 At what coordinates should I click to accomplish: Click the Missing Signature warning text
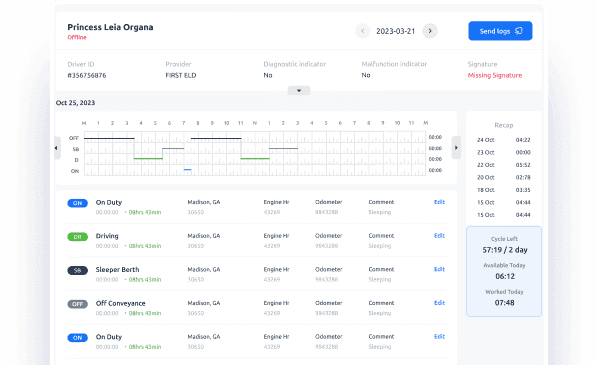(495, 75)
